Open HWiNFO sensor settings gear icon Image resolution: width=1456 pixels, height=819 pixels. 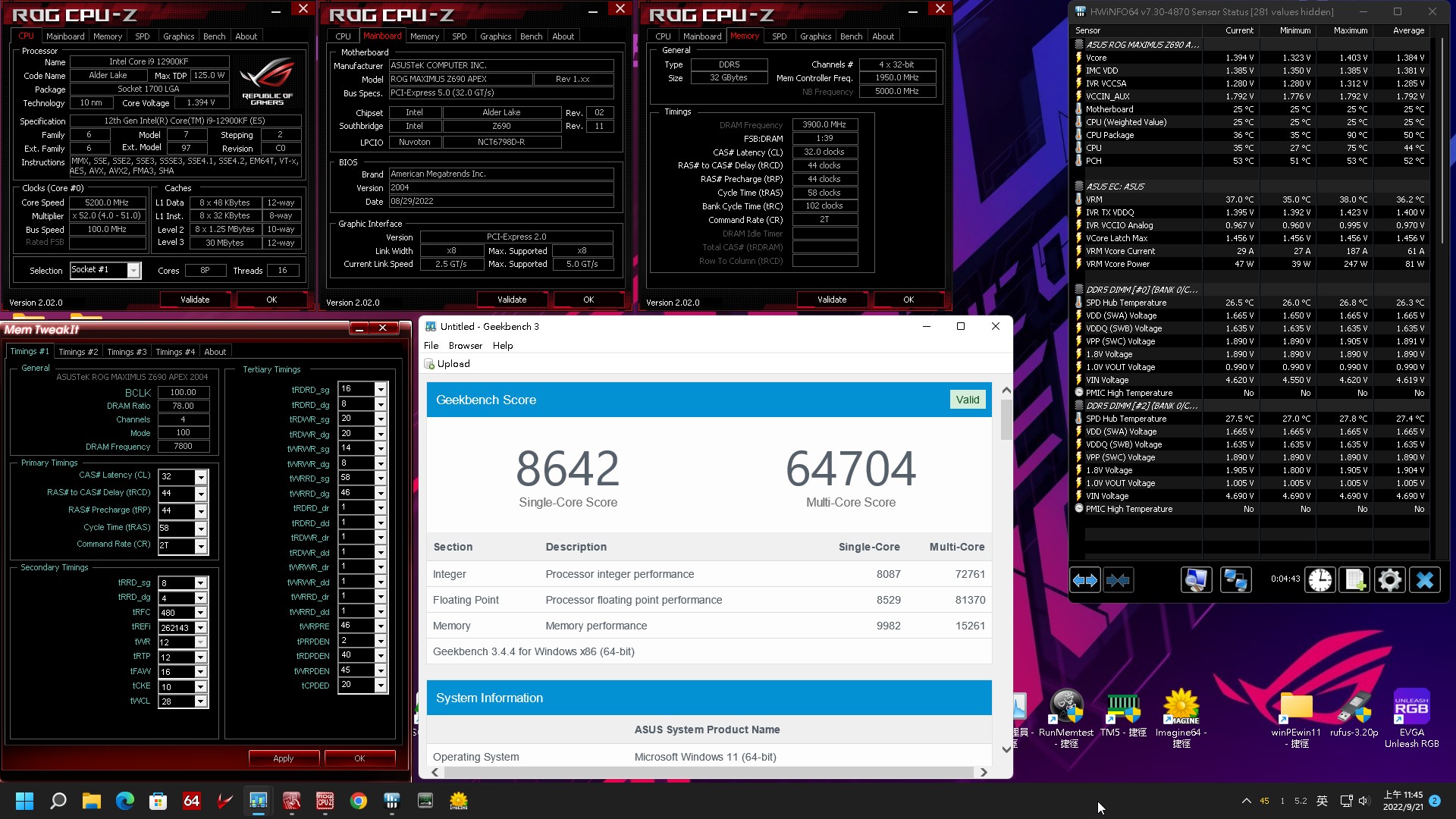(x=1390, y=581)
